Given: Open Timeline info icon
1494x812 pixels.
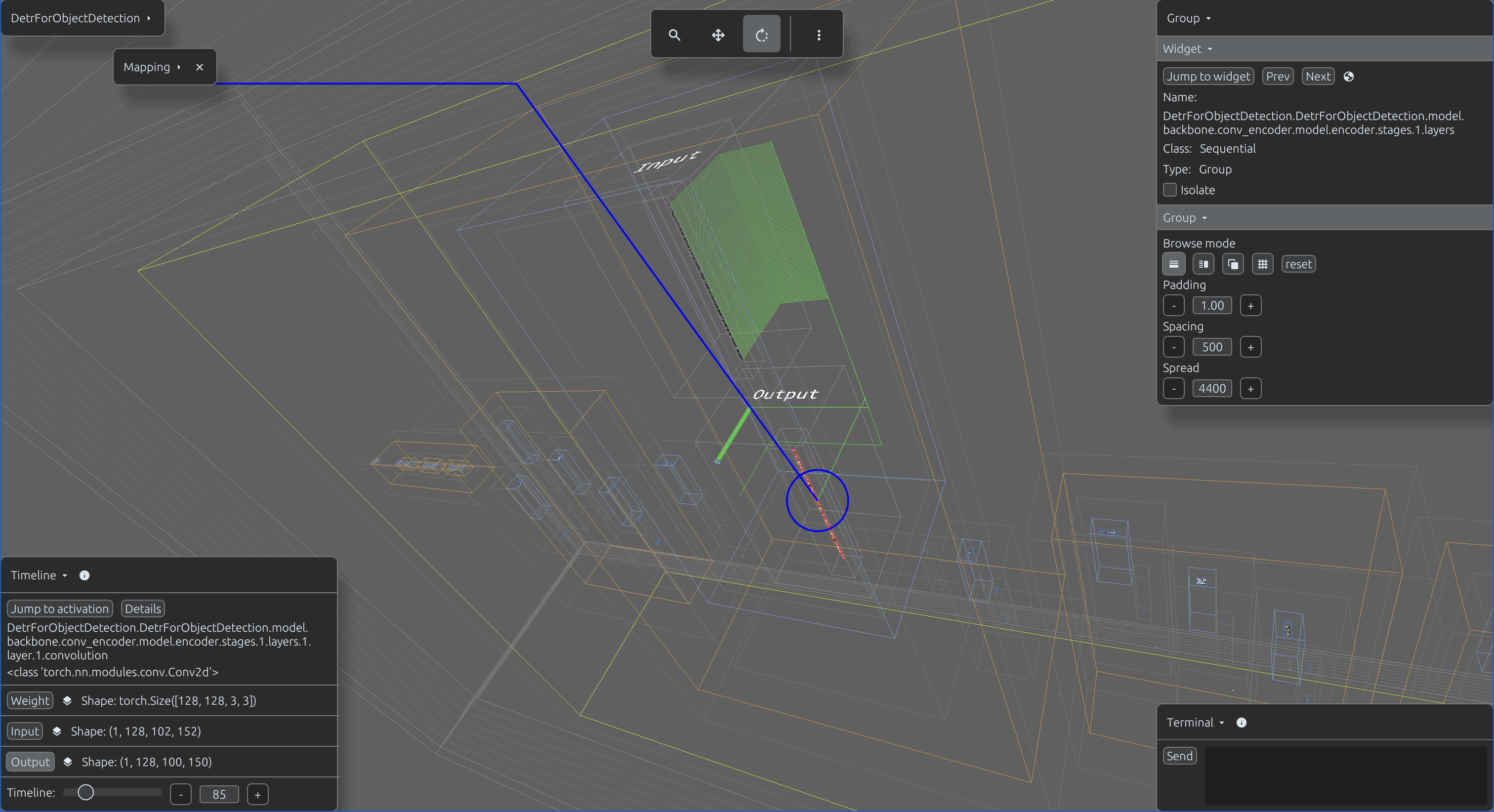Looking at the screenshot, I should [84, 575].
